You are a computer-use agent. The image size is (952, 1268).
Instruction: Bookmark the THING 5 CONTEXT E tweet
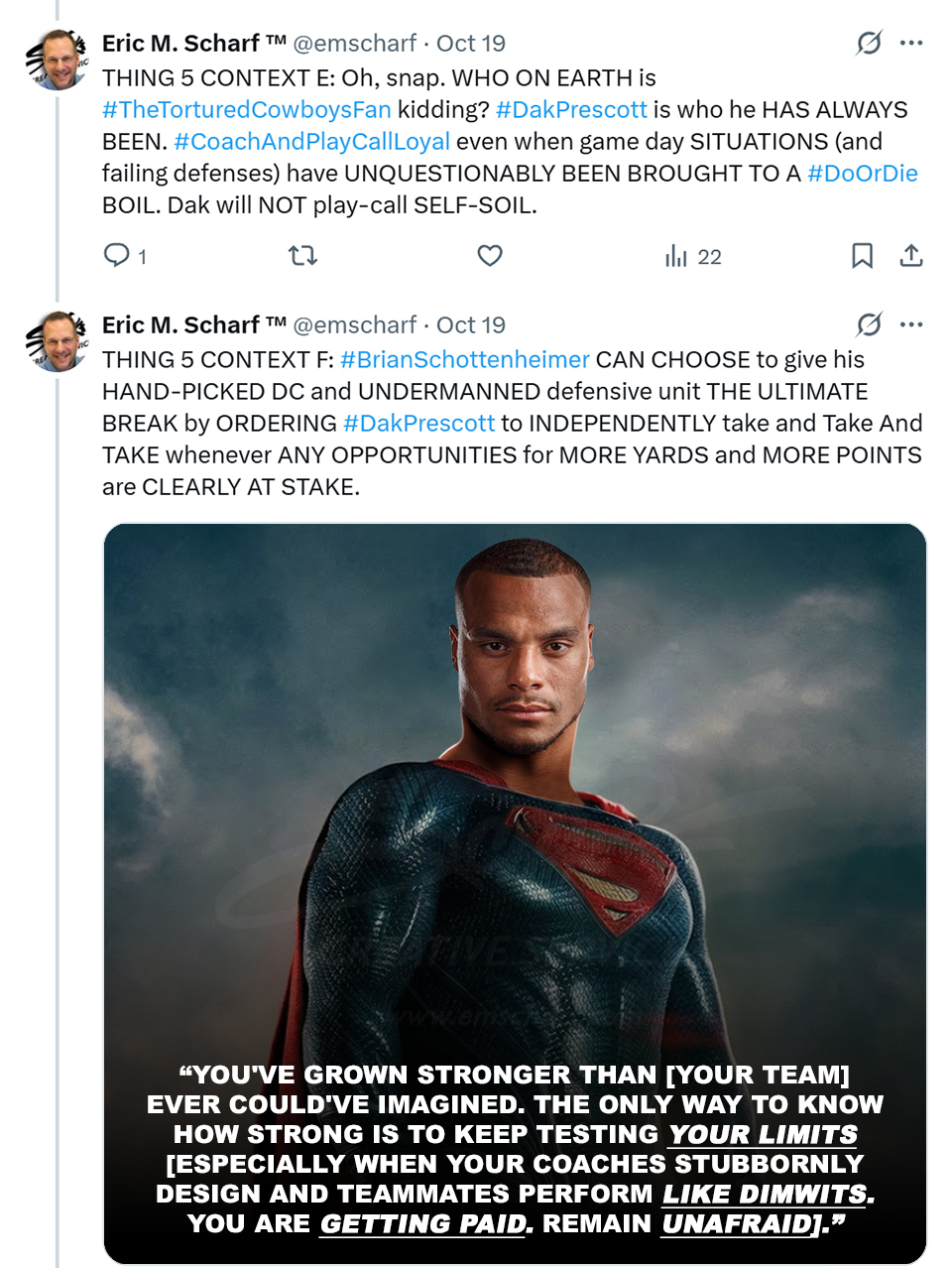862,256
